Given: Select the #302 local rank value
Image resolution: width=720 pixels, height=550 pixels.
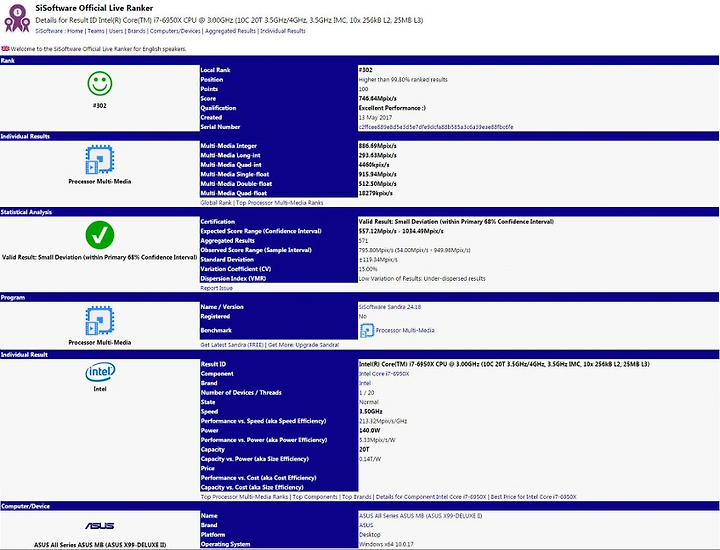Looking at the screenshot, I should tap(366, 70).
